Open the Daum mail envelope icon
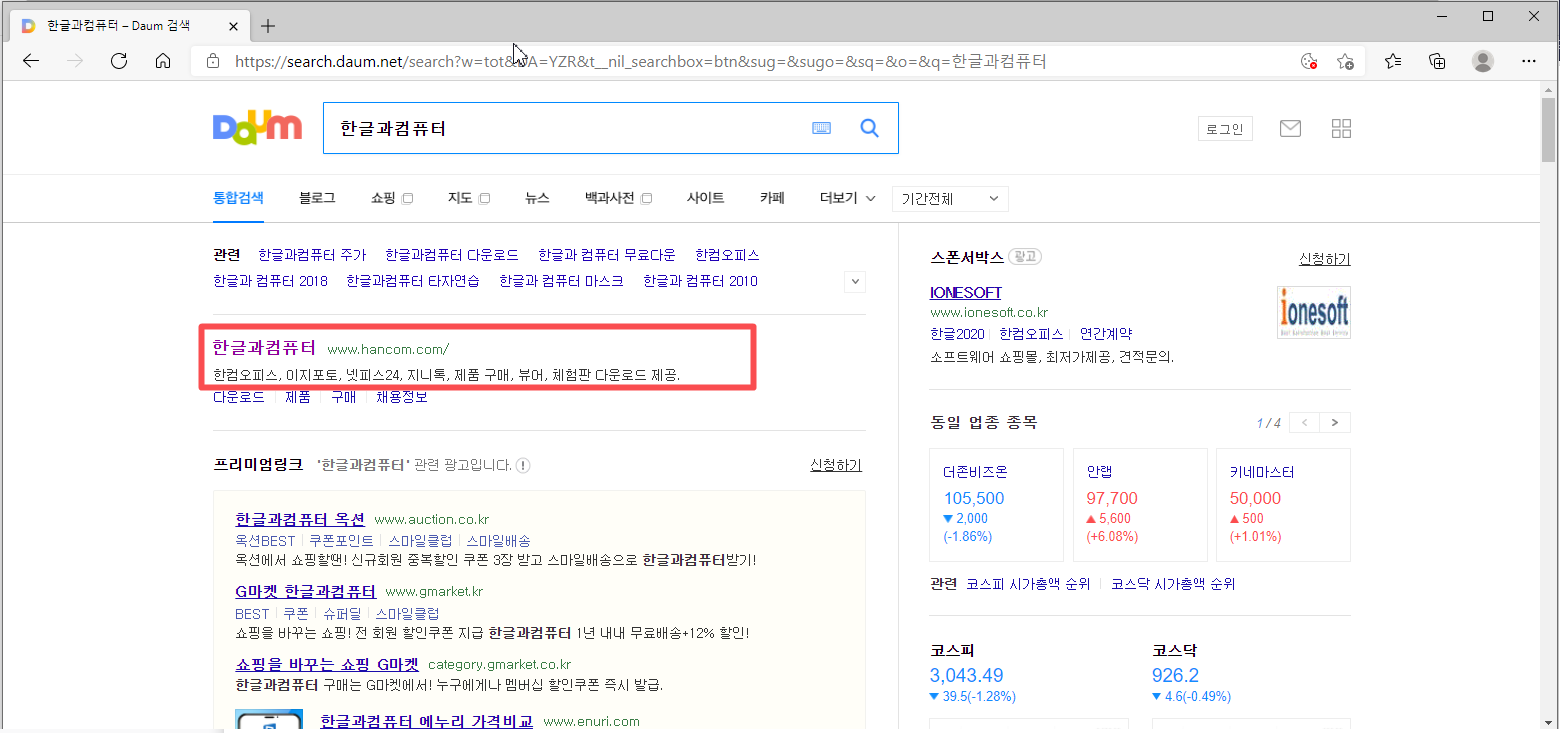The image size is (1560, 733). click(1290, 128)
